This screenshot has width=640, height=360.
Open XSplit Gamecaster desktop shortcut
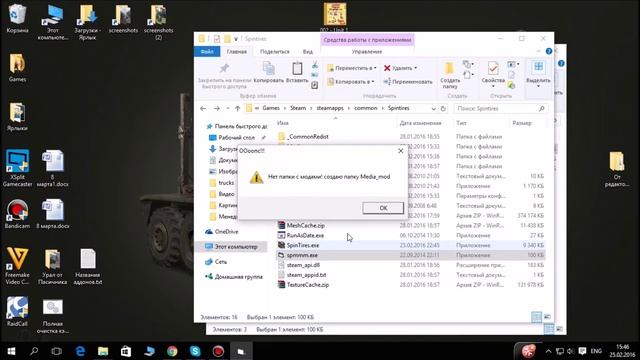click(x=17, y=168)
